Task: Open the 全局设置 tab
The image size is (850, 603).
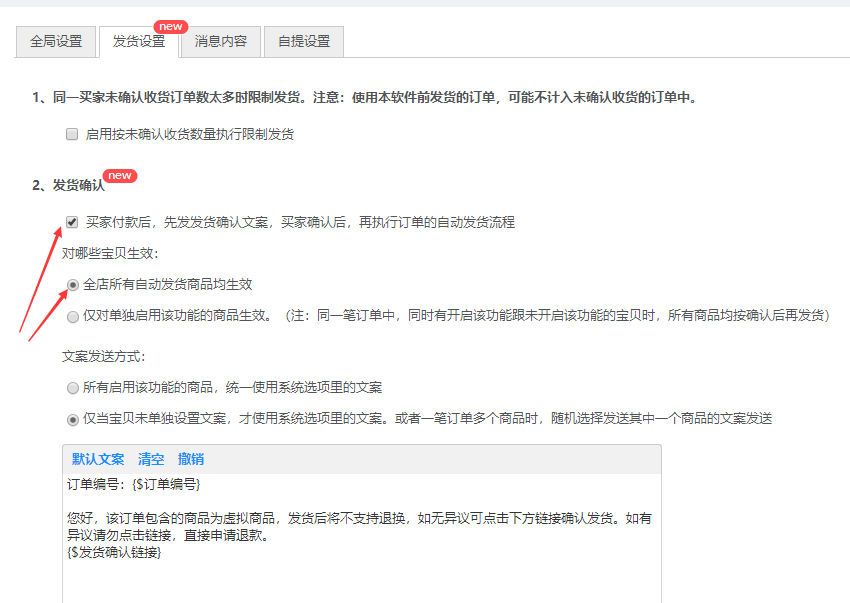Action: point(56,42)
